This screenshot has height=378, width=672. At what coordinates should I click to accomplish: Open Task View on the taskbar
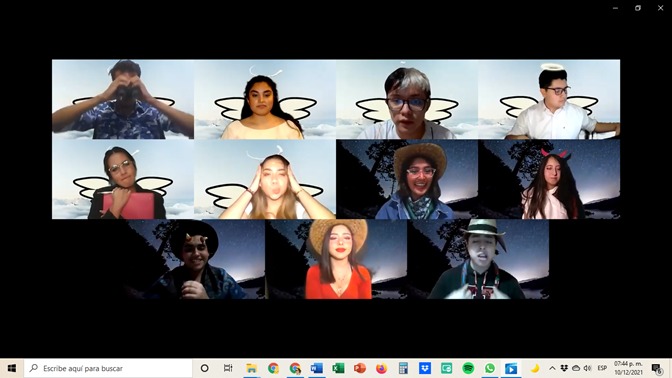point(228,368)
